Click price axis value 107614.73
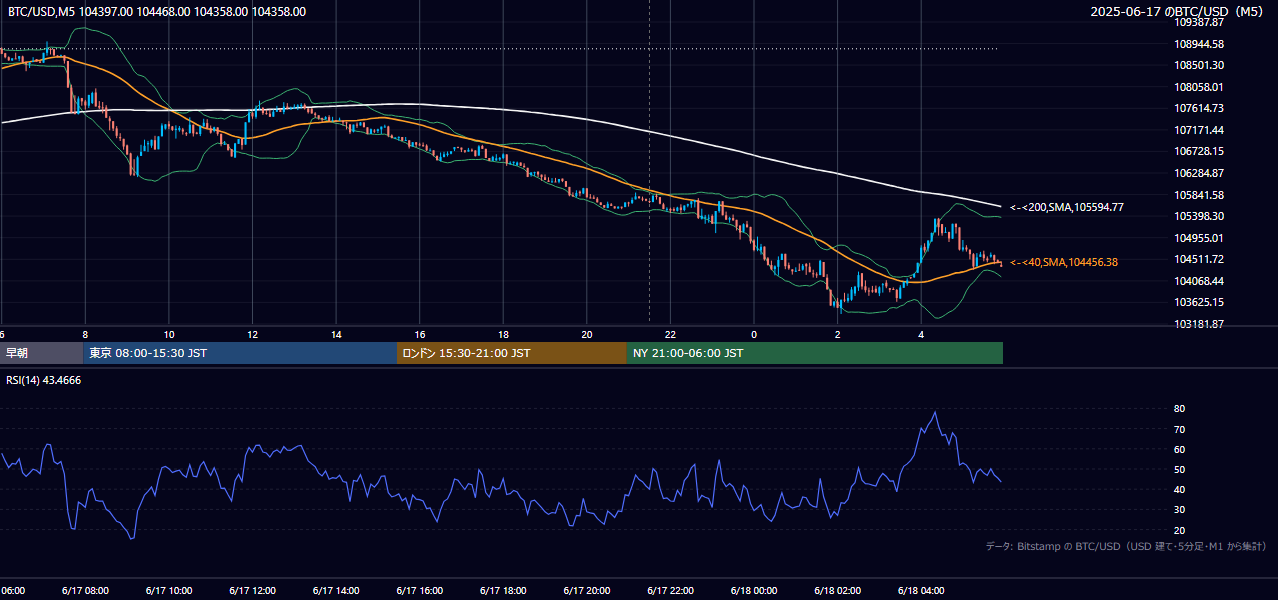This screenshot has height=600, width=1278. [1200, 108]
